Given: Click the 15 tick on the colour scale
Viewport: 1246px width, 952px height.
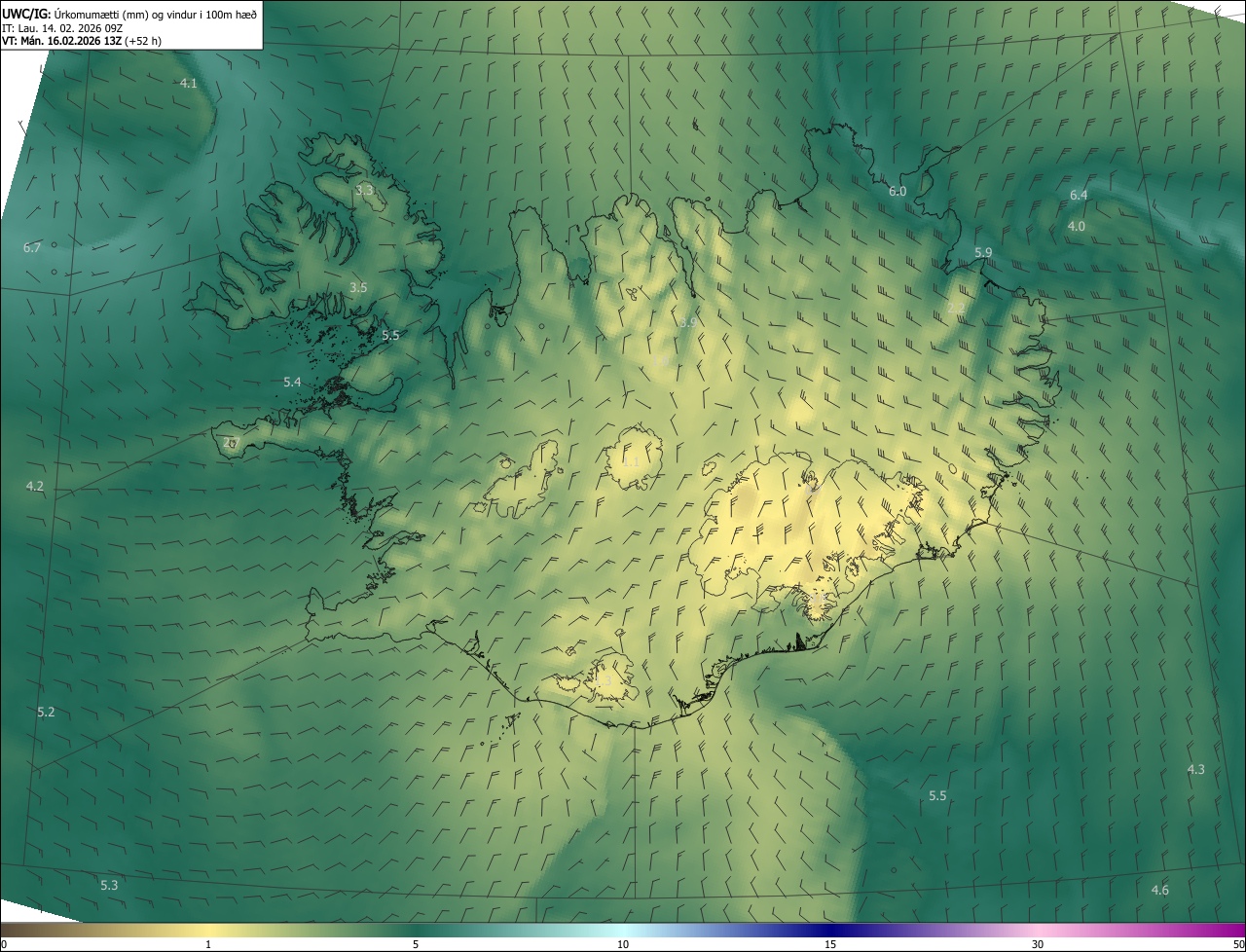Looking at the screenshot, I should point(830,945).
